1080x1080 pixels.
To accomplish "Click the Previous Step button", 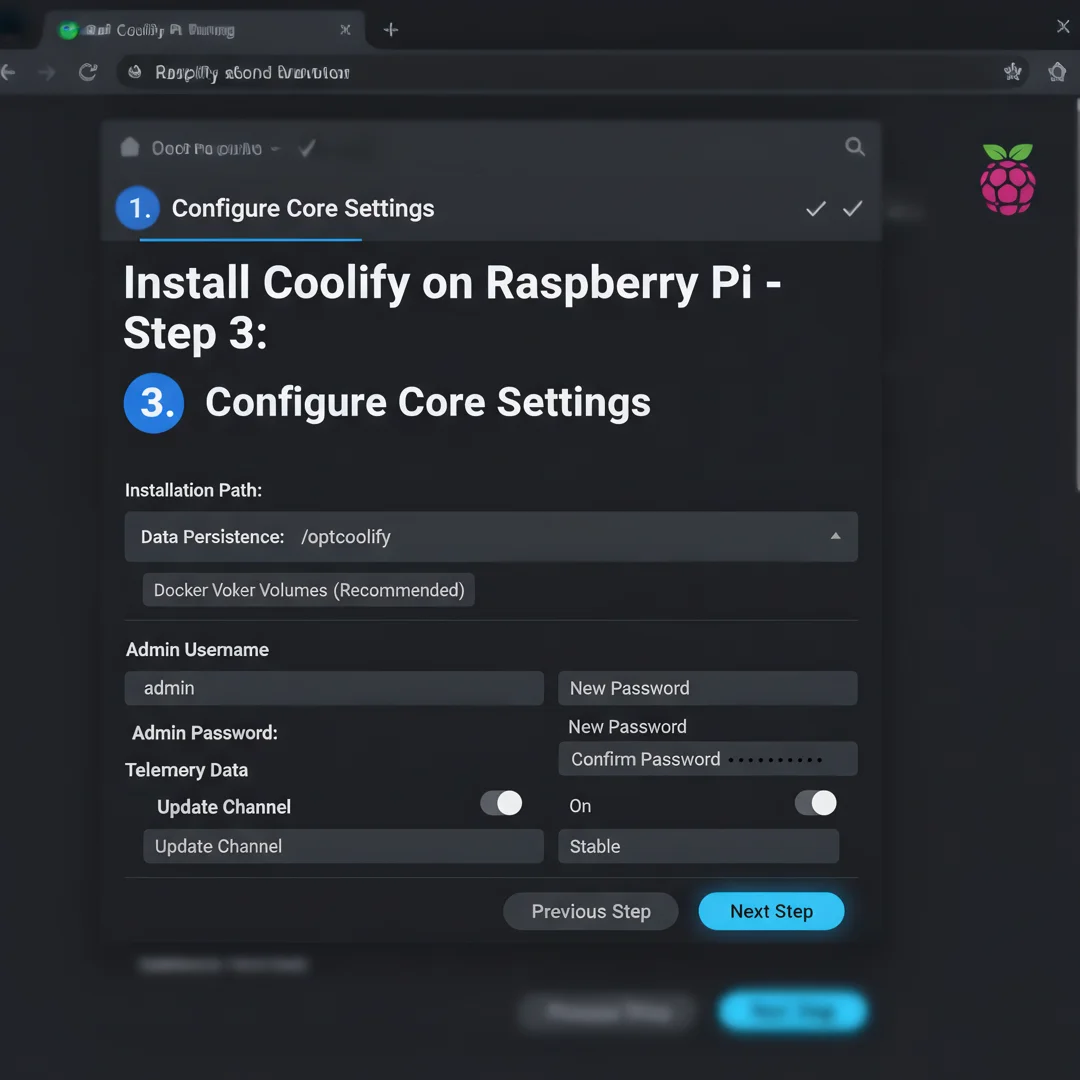I will [x=591, y=911].
